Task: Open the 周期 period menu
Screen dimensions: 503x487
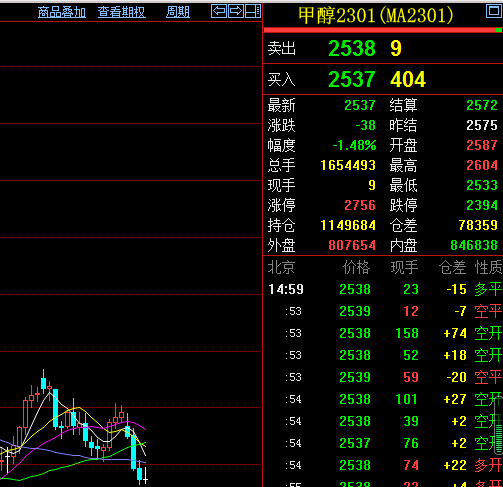Action: (178, 12)
